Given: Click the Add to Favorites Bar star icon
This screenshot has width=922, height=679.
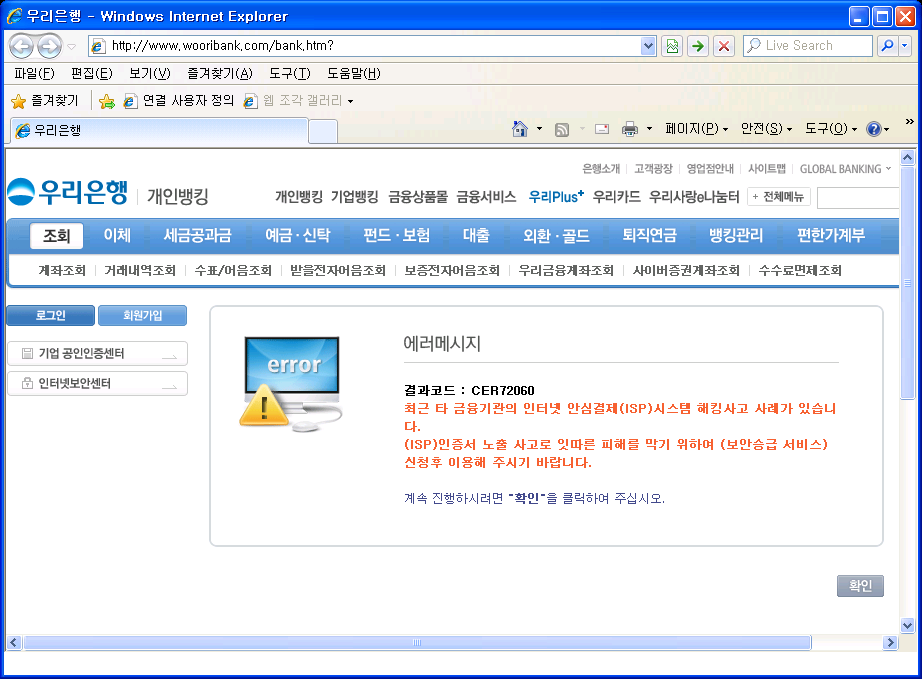Looking at the screenshot, I should [x=107, y=102].
